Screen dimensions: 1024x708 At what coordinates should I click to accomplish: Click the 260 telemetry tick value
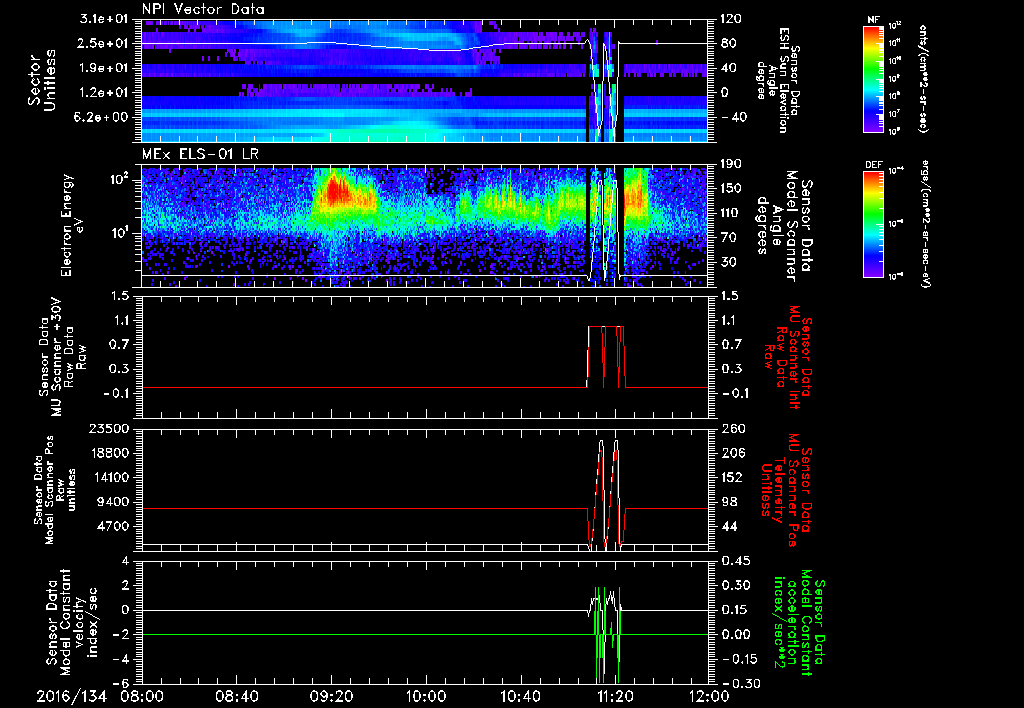pyautogui.click(x=731, y=429)
